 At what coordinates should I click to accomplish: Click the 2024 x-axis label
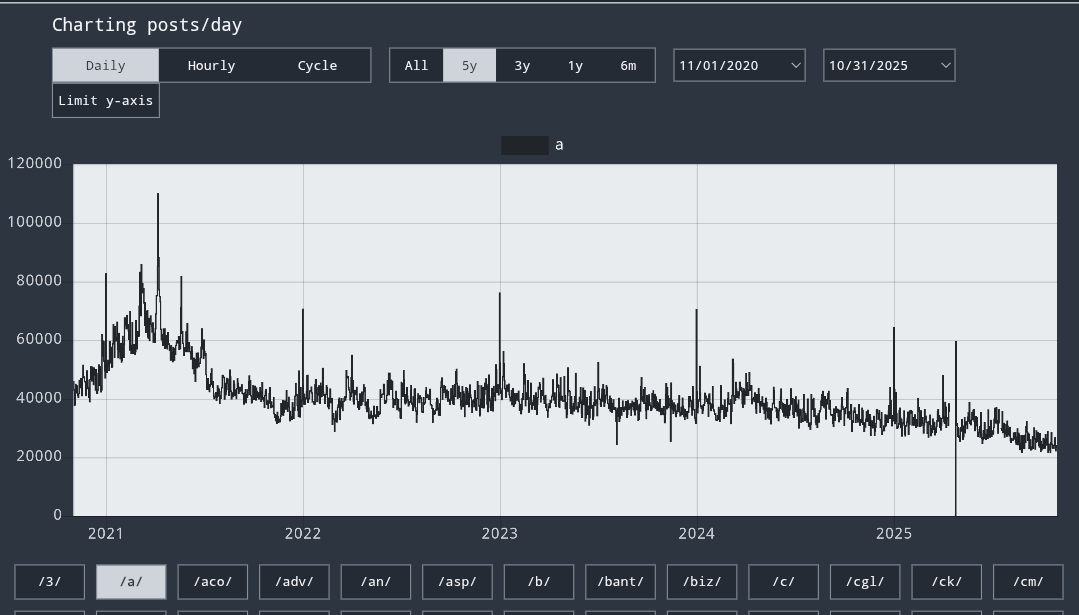point(696,534)
